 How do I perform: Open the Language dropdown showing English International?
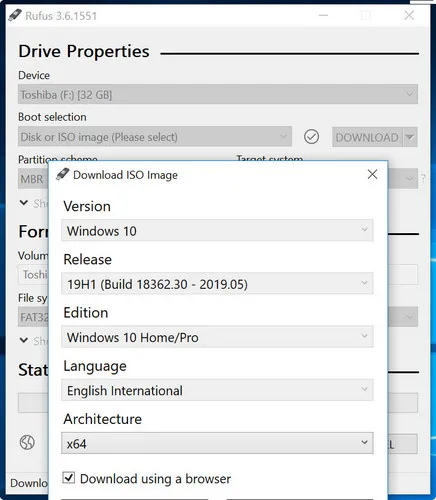point(217,390)
